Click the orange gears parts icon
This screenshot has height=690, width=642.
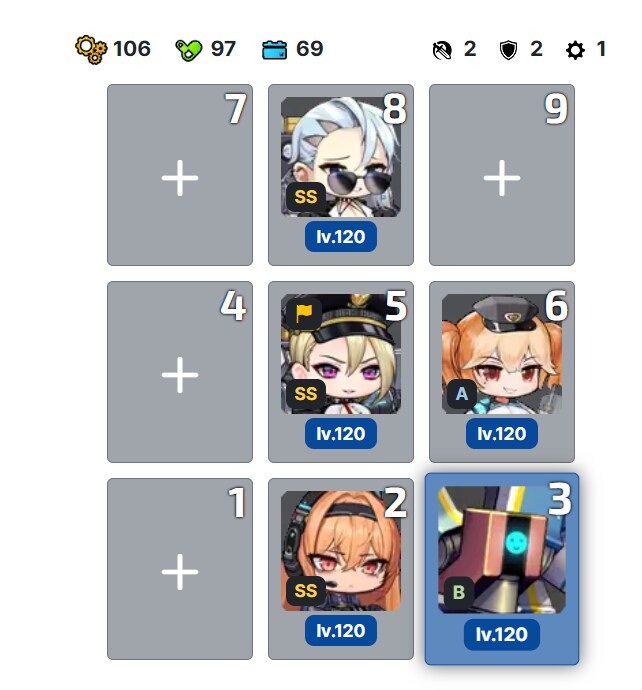(91, 49)
